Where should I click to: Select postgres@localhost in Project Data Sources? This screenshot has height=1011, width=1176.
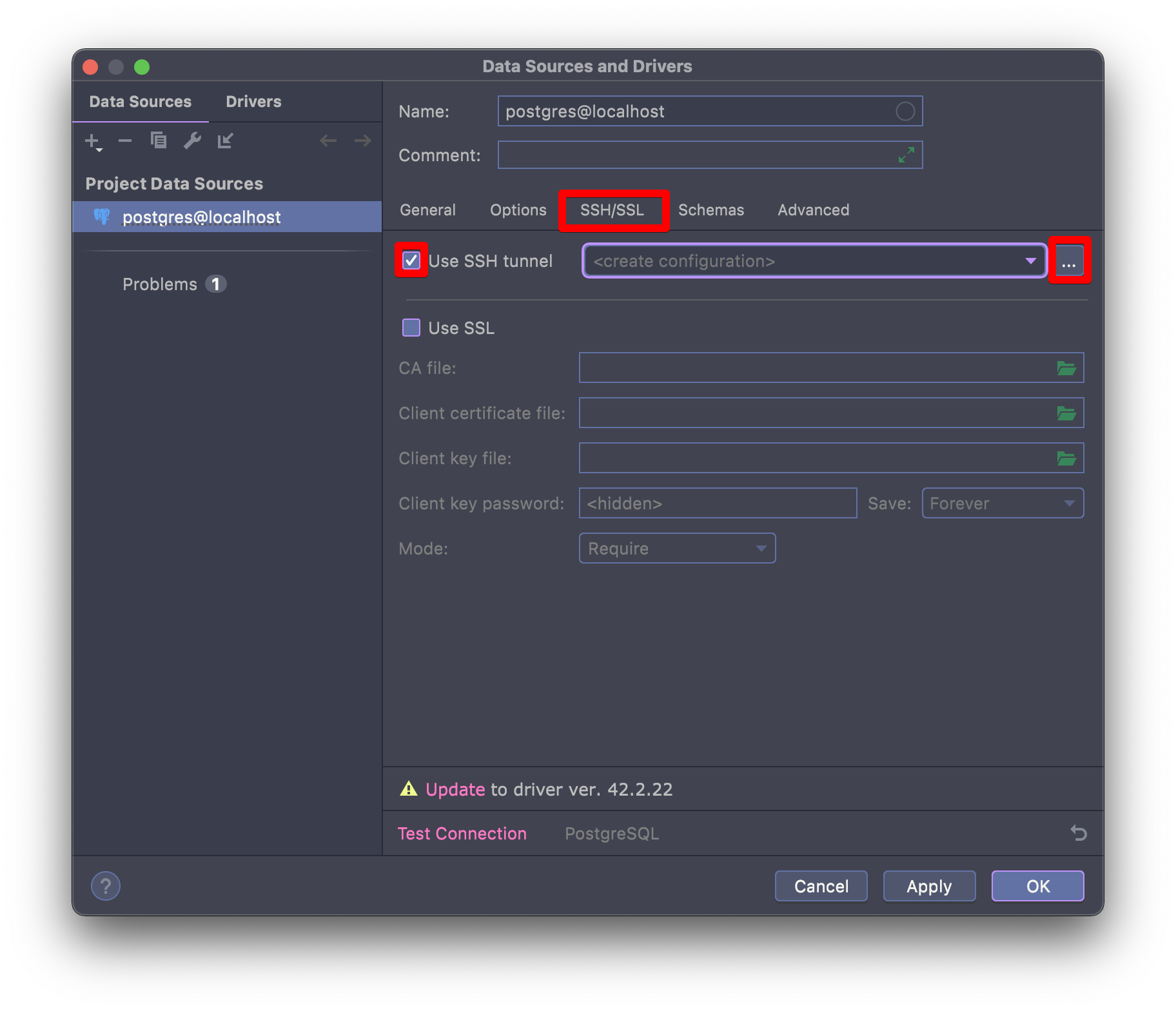point(228,217)
